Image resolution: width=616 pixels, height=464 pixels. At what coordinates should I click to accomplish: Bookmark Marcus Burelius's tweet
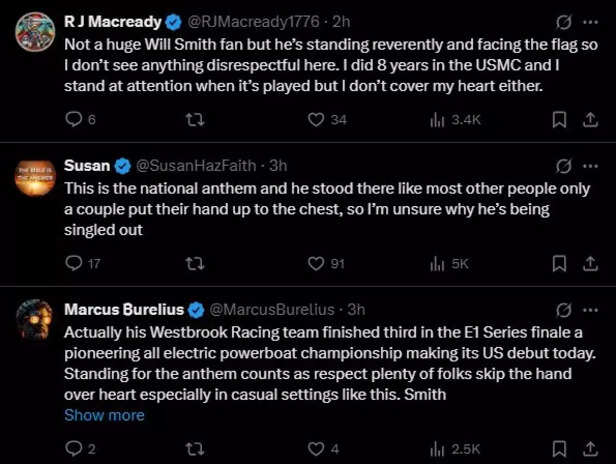[560, 448]
